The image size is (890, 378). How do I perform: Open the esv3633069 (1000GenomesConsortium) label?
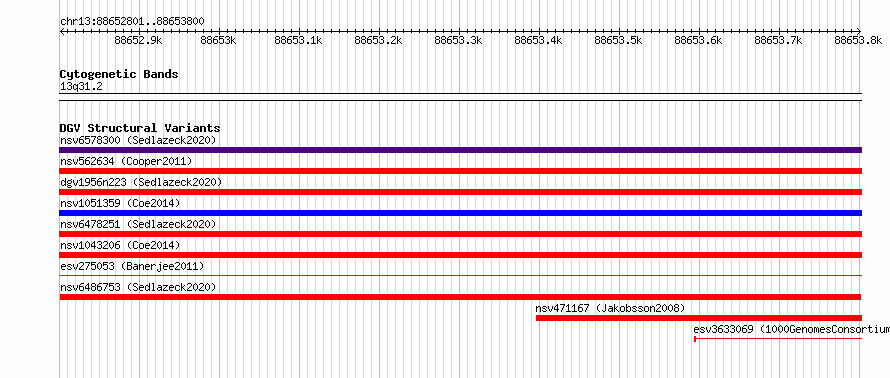coord(791,329)
